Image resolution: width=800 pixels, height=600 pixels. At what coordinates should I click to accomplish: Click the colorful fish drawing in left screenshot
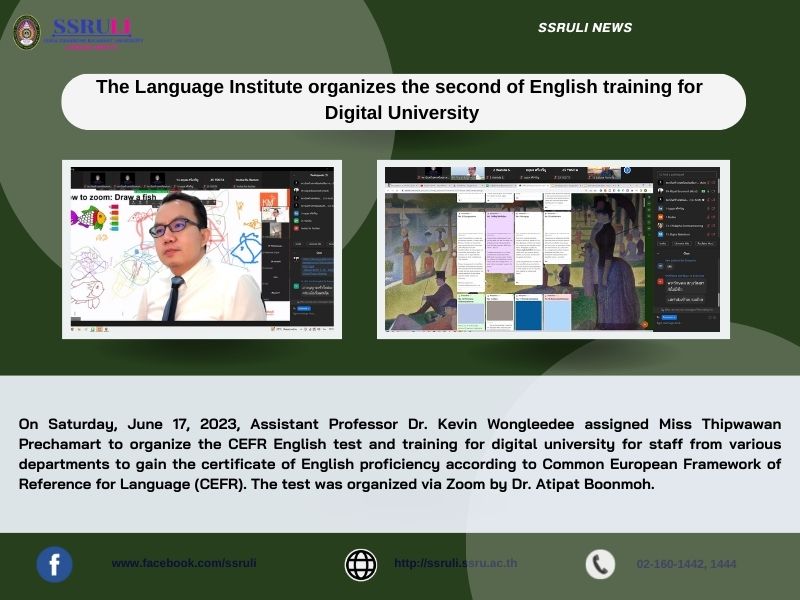[x=89, y=217]
